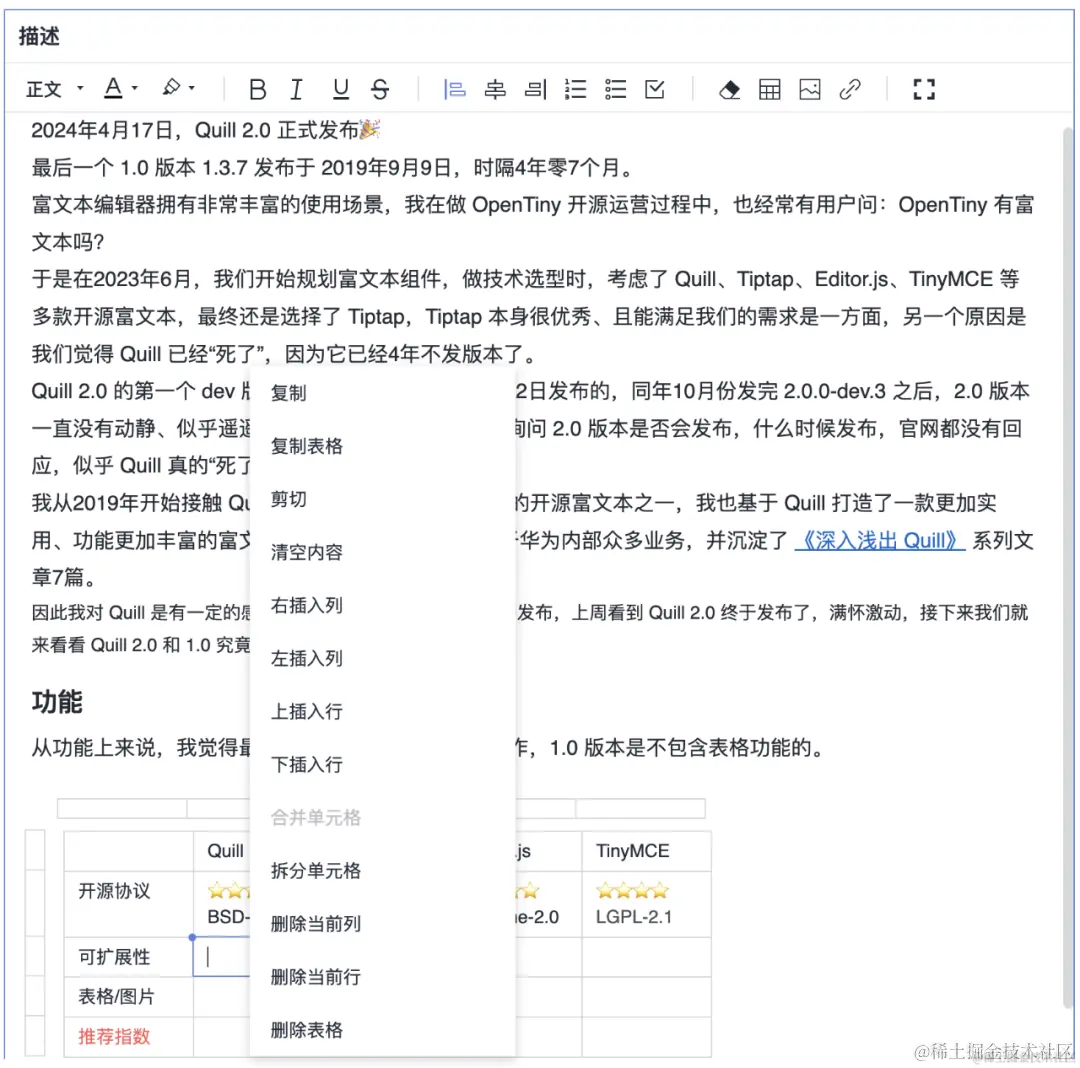Choose 复制 in context menu

tap(382, 393)
